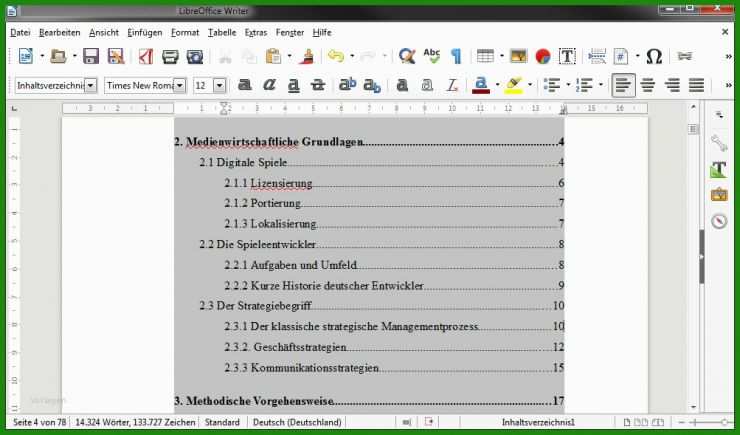Apply superscript formatting
The height and width of the screenshot is (435, 740).
[347, 85]
